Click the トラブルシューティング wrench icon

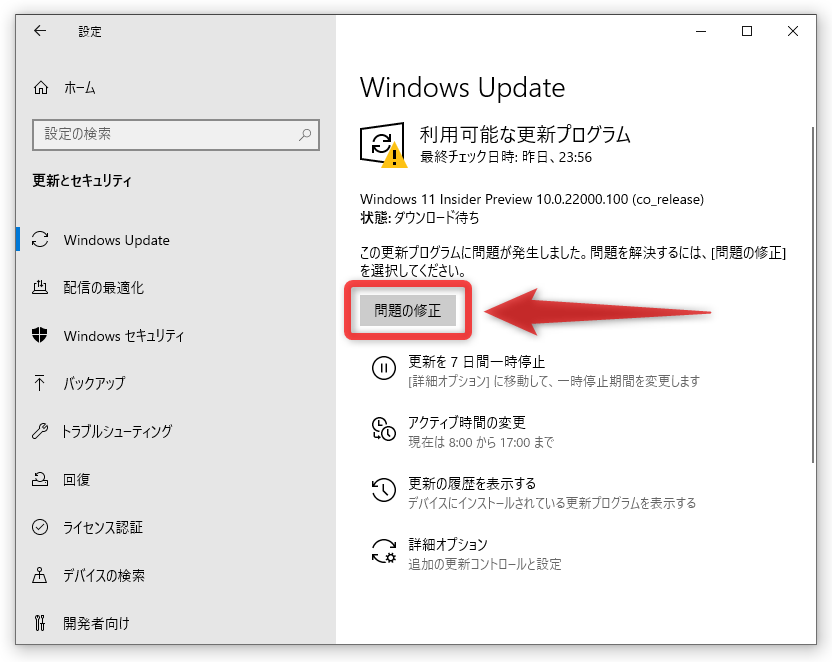coord(40,431)
